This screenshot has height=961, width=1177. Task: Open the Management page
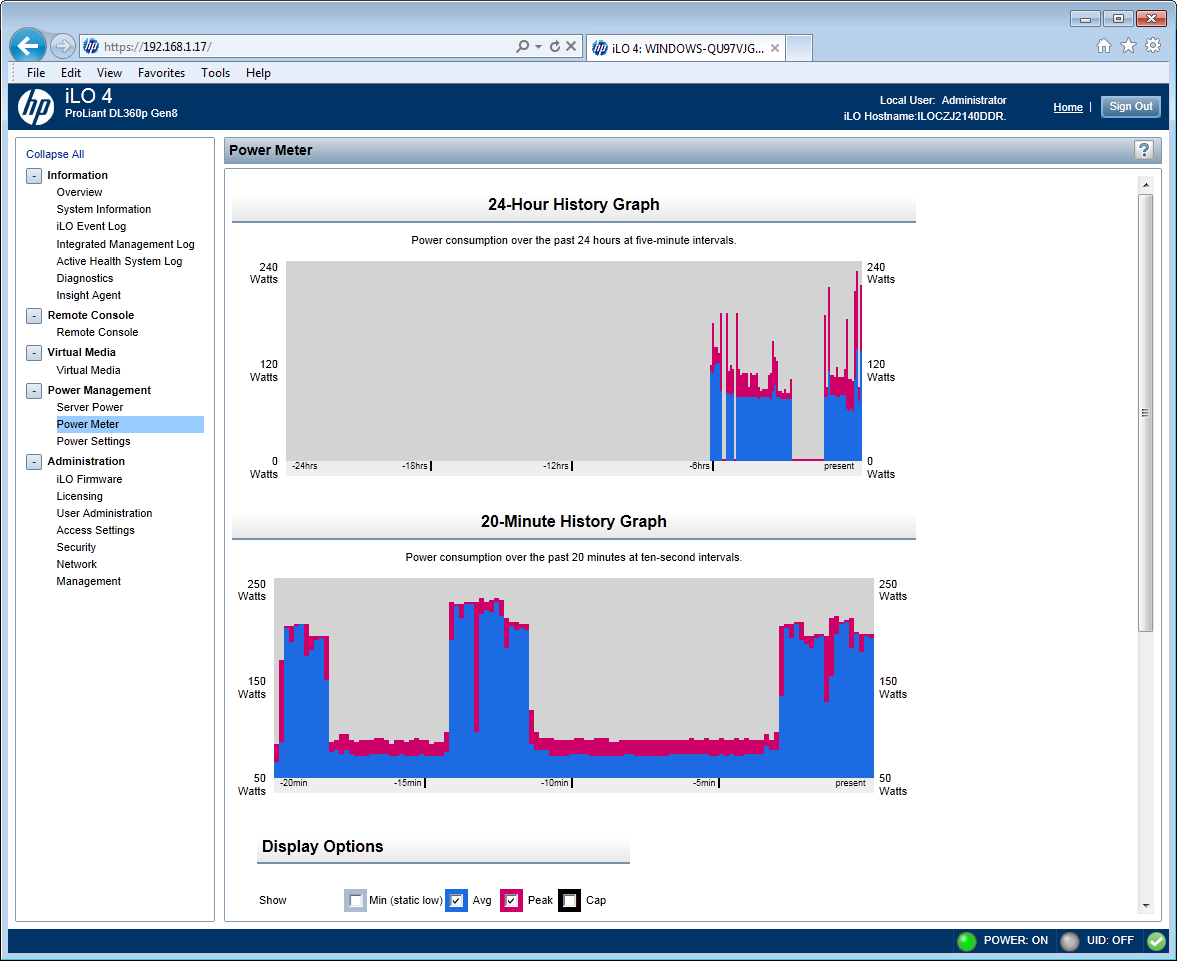tap(89, 582)
